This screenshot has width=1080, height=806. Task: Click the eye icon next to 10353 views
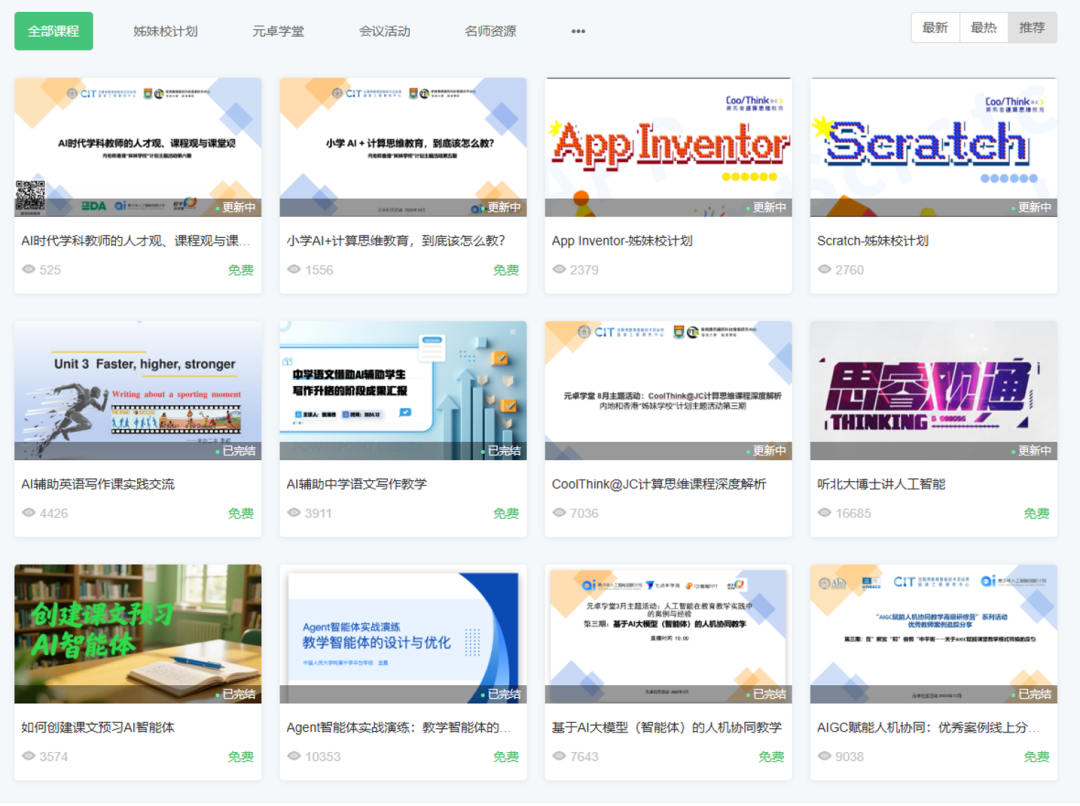click(294, 757)
